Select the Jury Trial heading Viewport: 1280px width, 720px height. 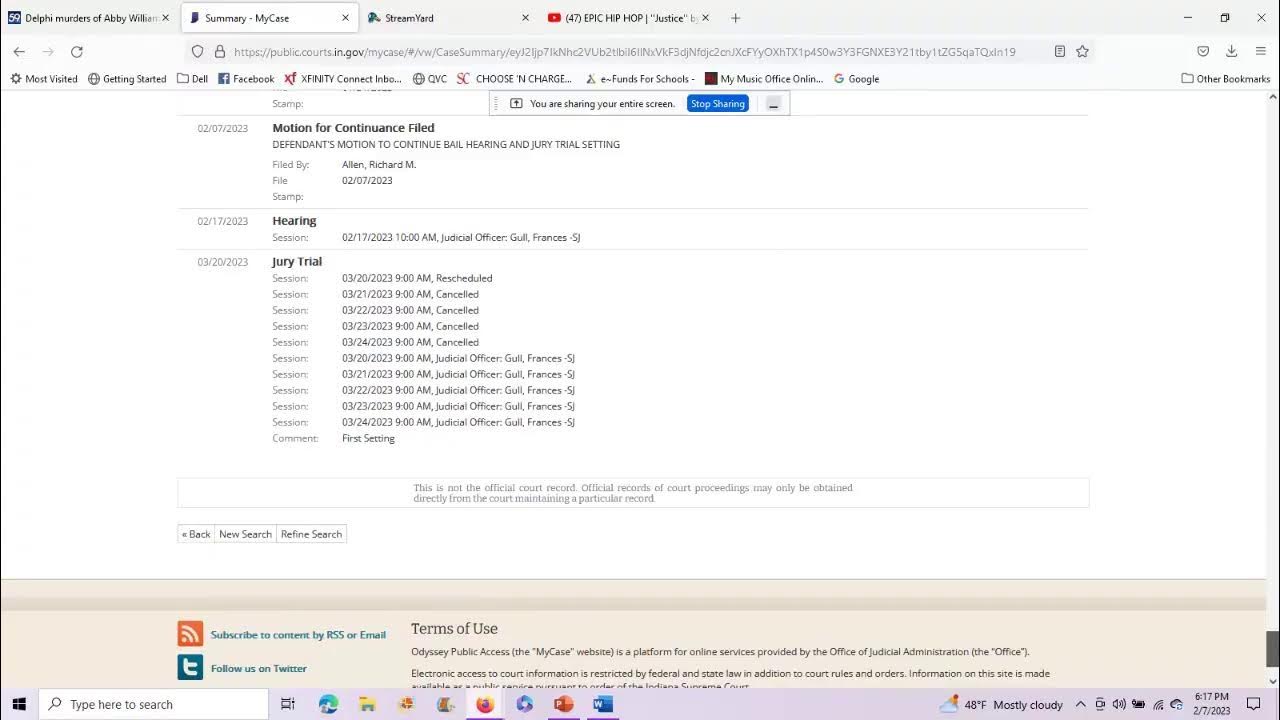297,262
